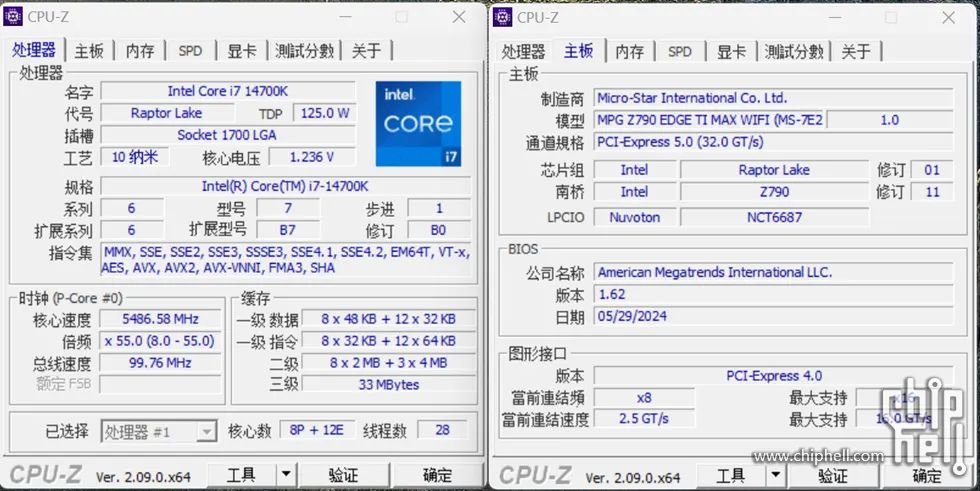
Task: Click American Megatrends International LLC. BIOS field
Action: 774,272
